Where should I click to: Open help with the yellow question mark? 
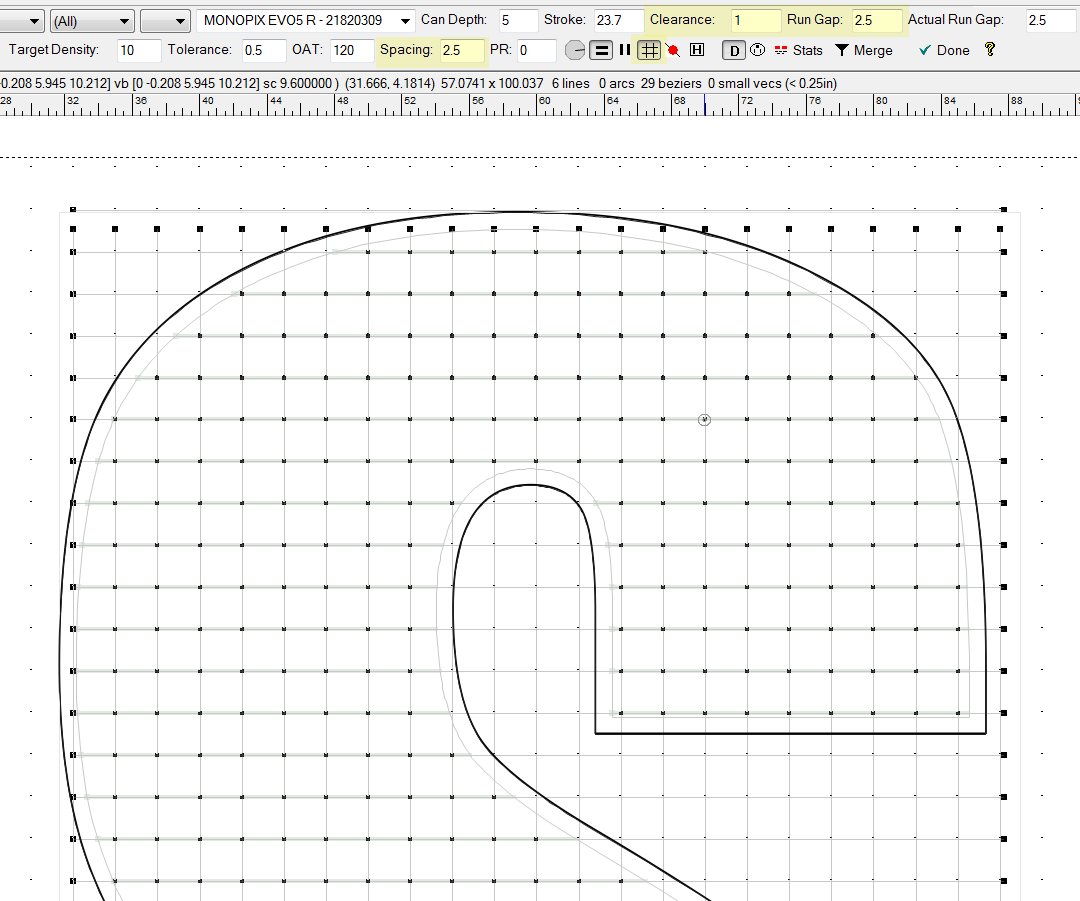pos(990,50)
